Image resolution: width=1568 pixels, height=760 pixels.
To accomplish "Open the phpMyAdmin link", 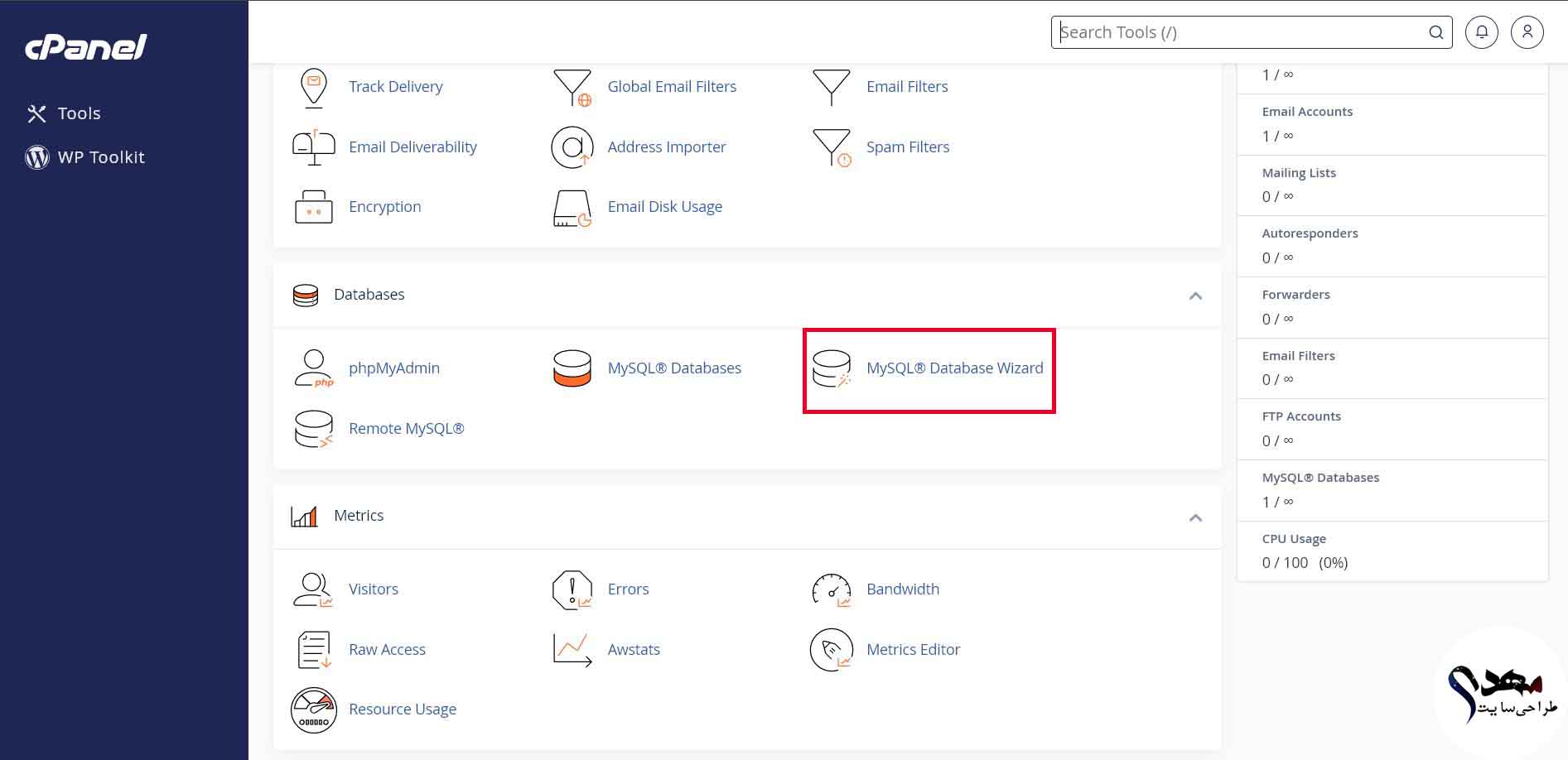I will 394,368.
